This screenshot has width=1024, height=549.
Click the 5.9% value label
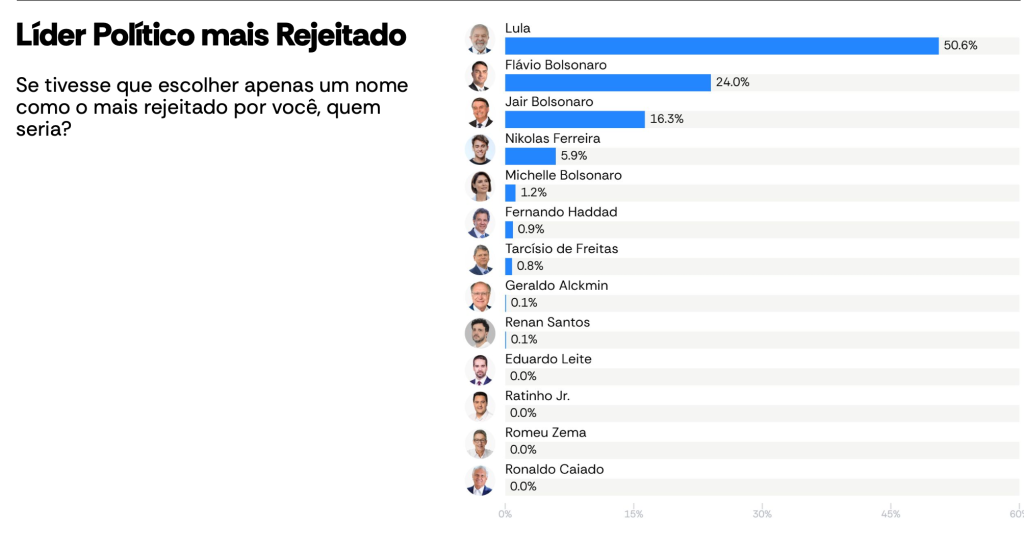tap(574, 156)
